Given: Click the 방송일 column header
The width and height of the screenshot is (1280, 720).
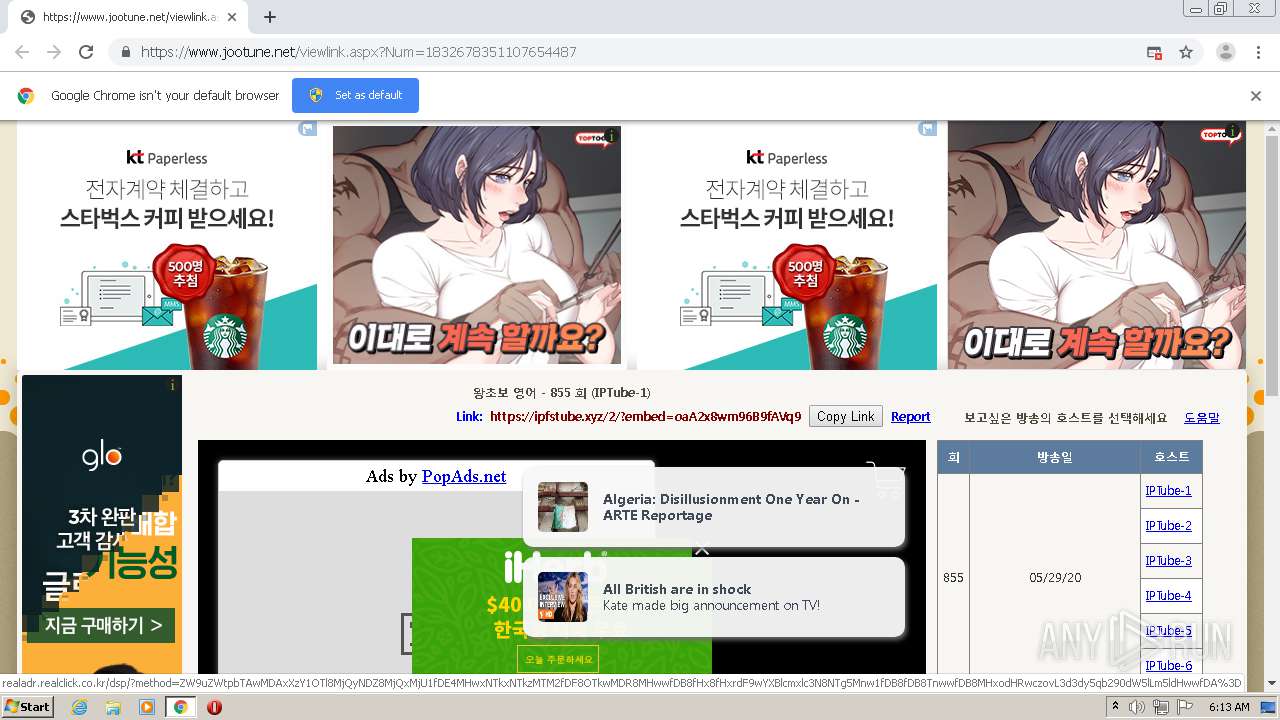Looking at the screenshot, I should click(x=1055, y=457).
